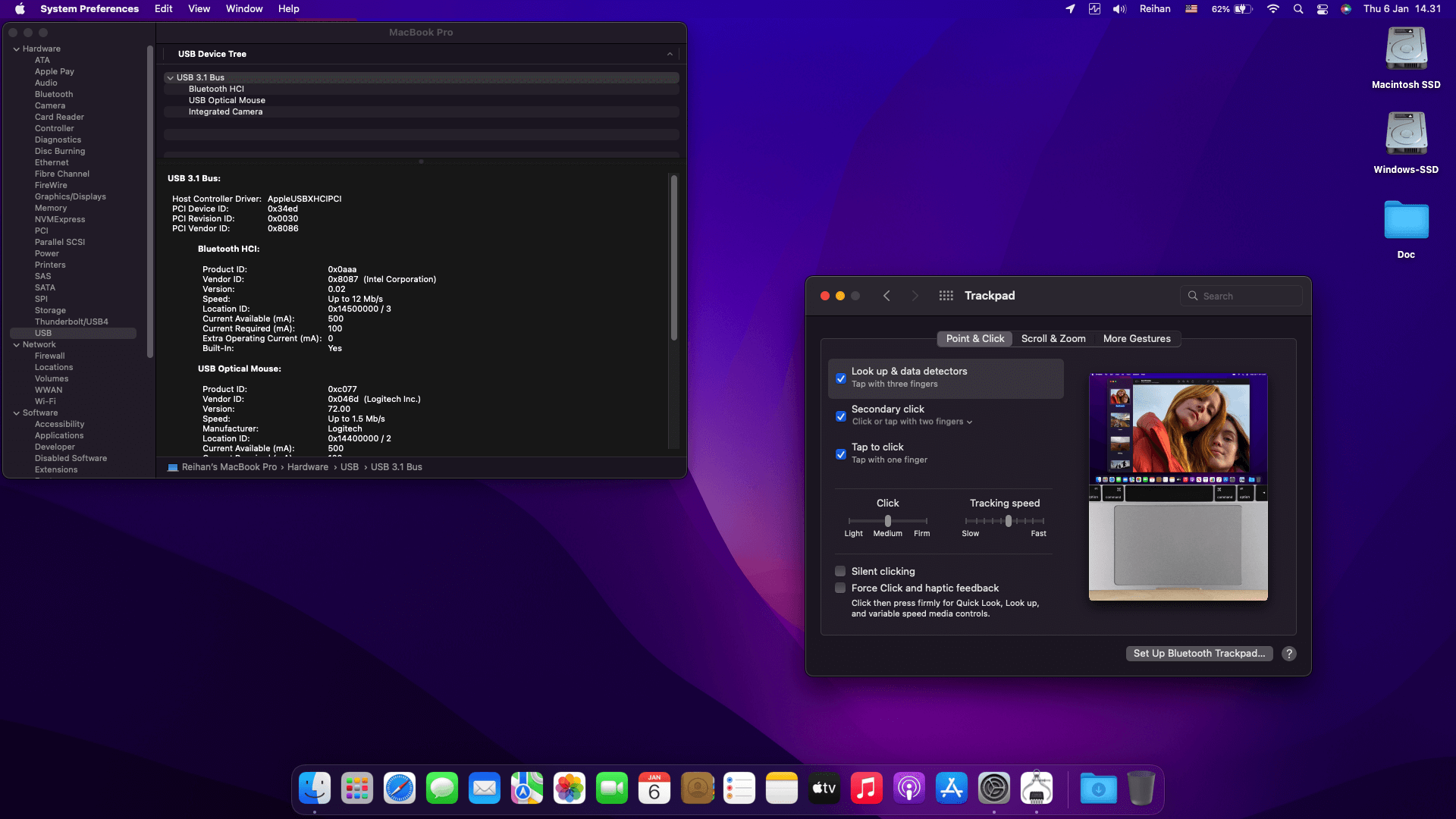
Task: Click the trackpad gesture preview video
Action: pos(1178,487)
